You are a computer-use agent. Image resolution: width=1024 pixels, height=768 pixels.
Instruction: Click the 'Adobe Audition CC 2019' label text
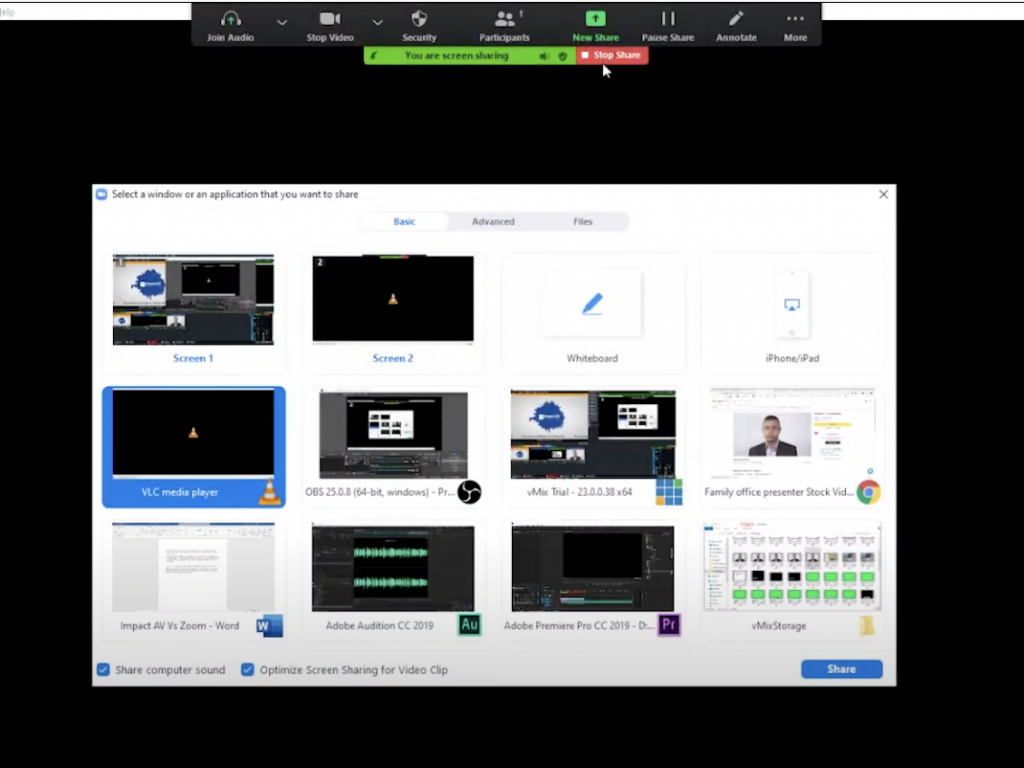(x=379, y=626)
